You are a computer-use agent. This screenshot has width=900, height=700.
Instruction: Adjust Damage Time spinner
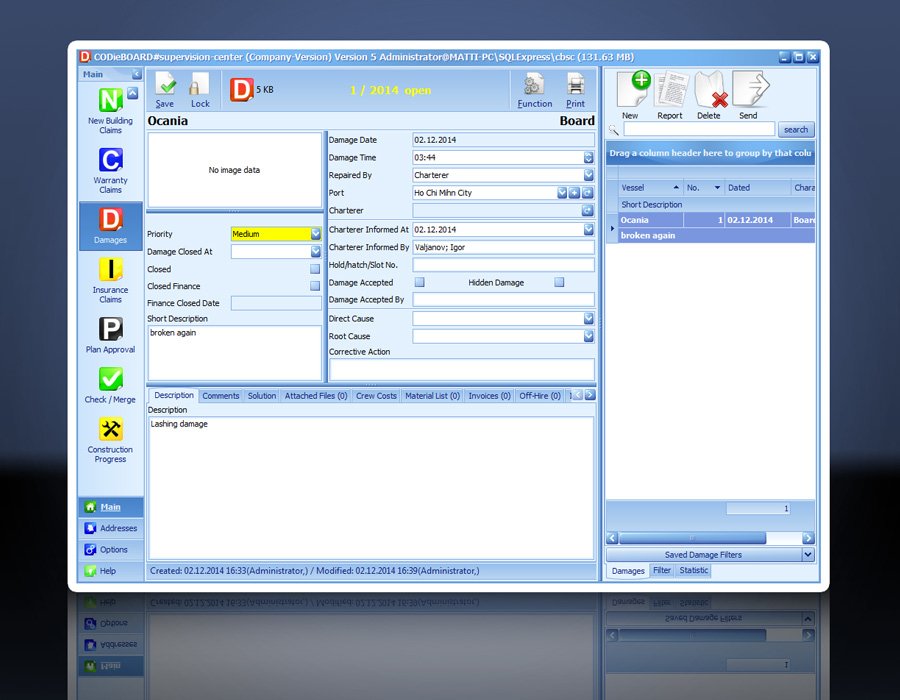(x=588, y=157)
